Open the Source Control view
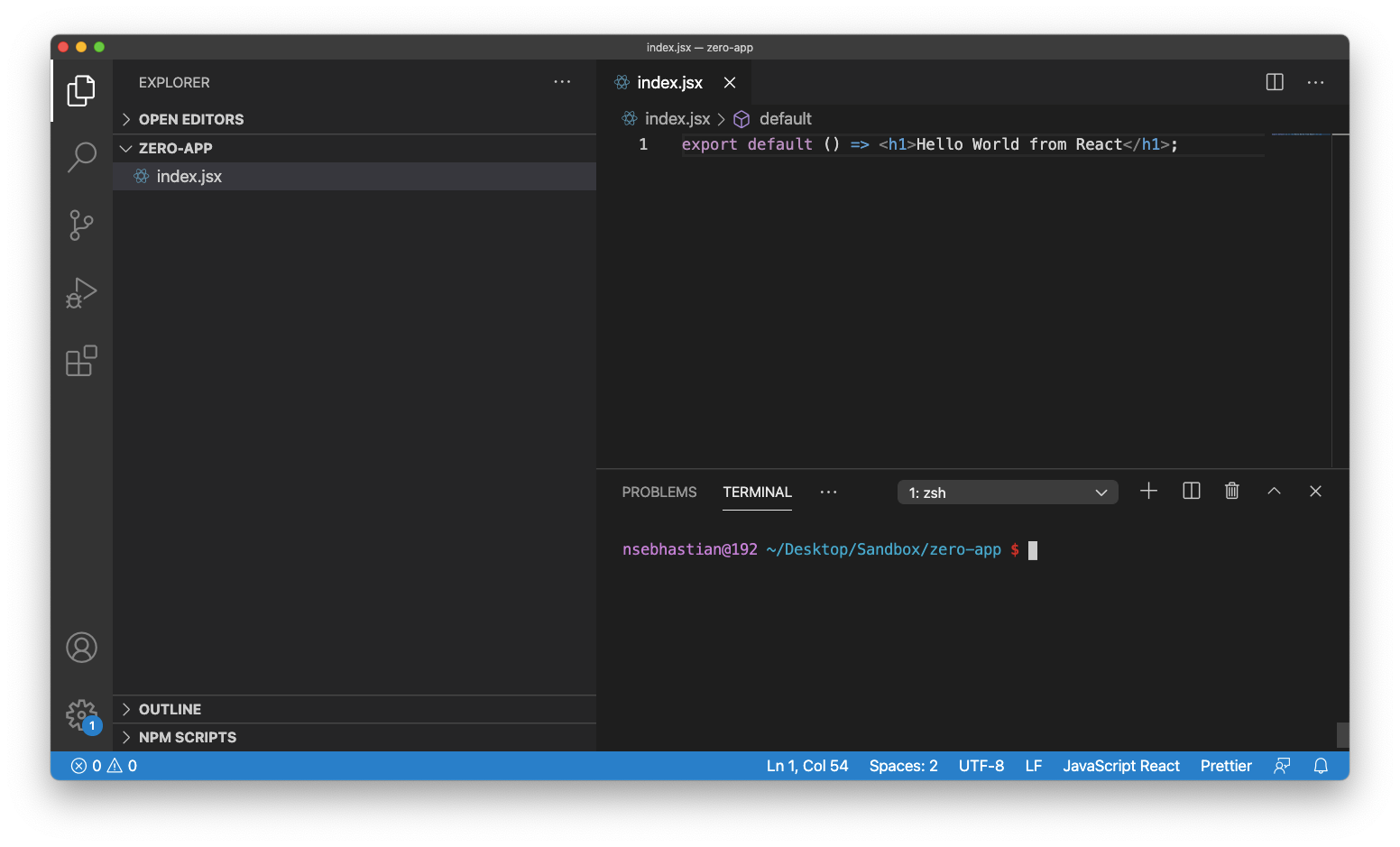The width and height of the screenshot is (1400, 847). pyautogui.click(x=82, y=226)
